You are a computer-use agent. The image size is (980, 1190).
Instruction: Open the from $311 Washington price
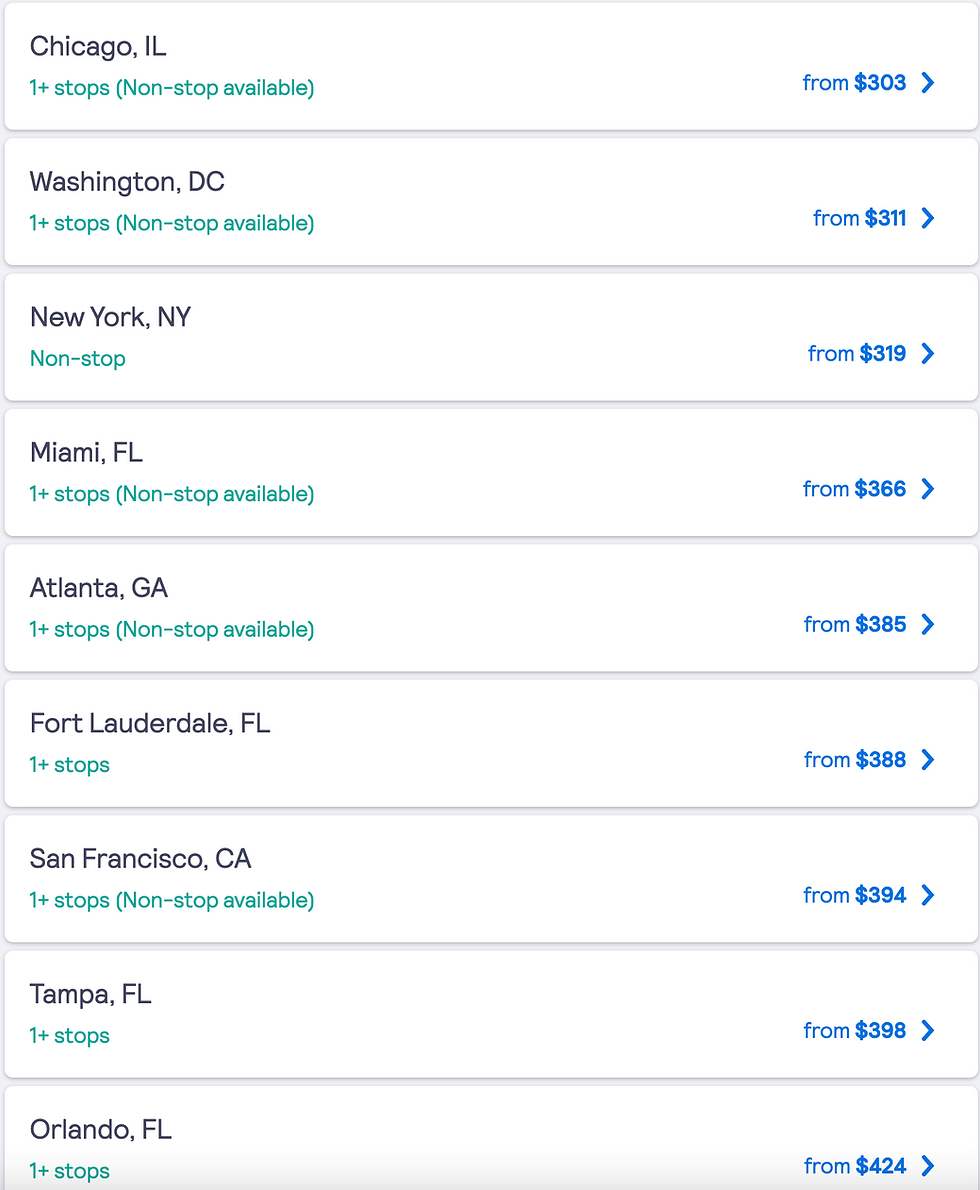click(859, 218)
